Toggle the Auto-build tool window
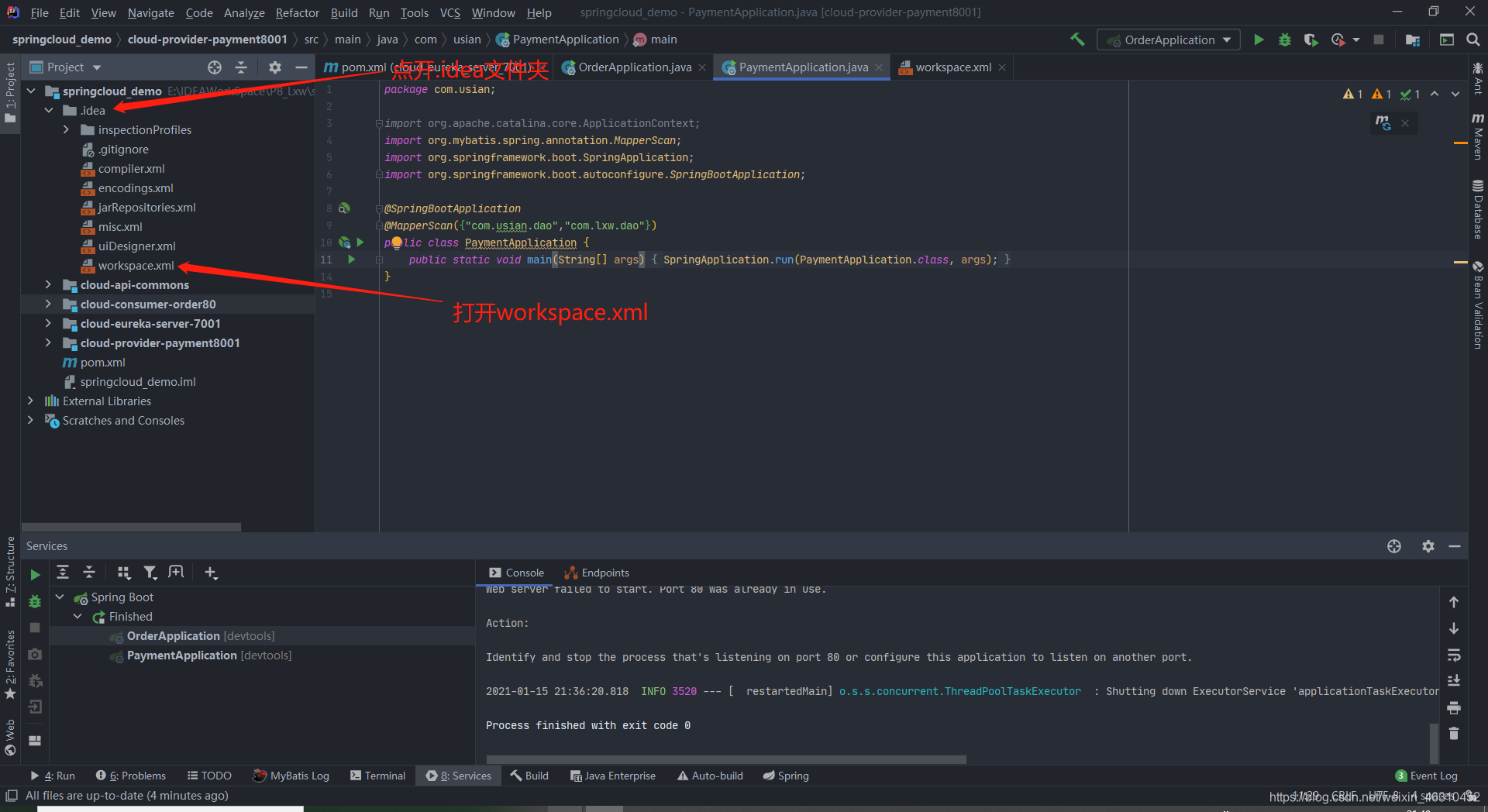Screen dimensions: 1488x812 [x=709, y=775]
